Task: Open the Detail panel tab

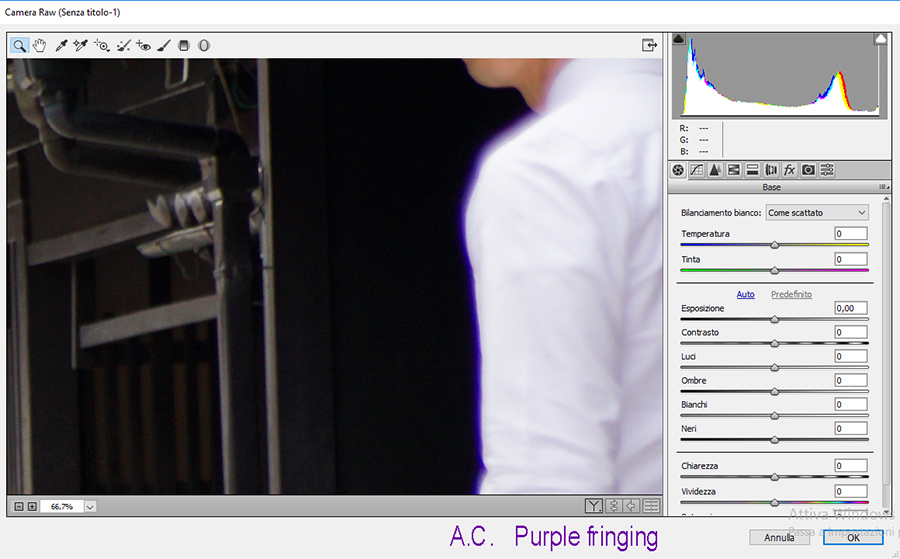Action: coord(715,170)
